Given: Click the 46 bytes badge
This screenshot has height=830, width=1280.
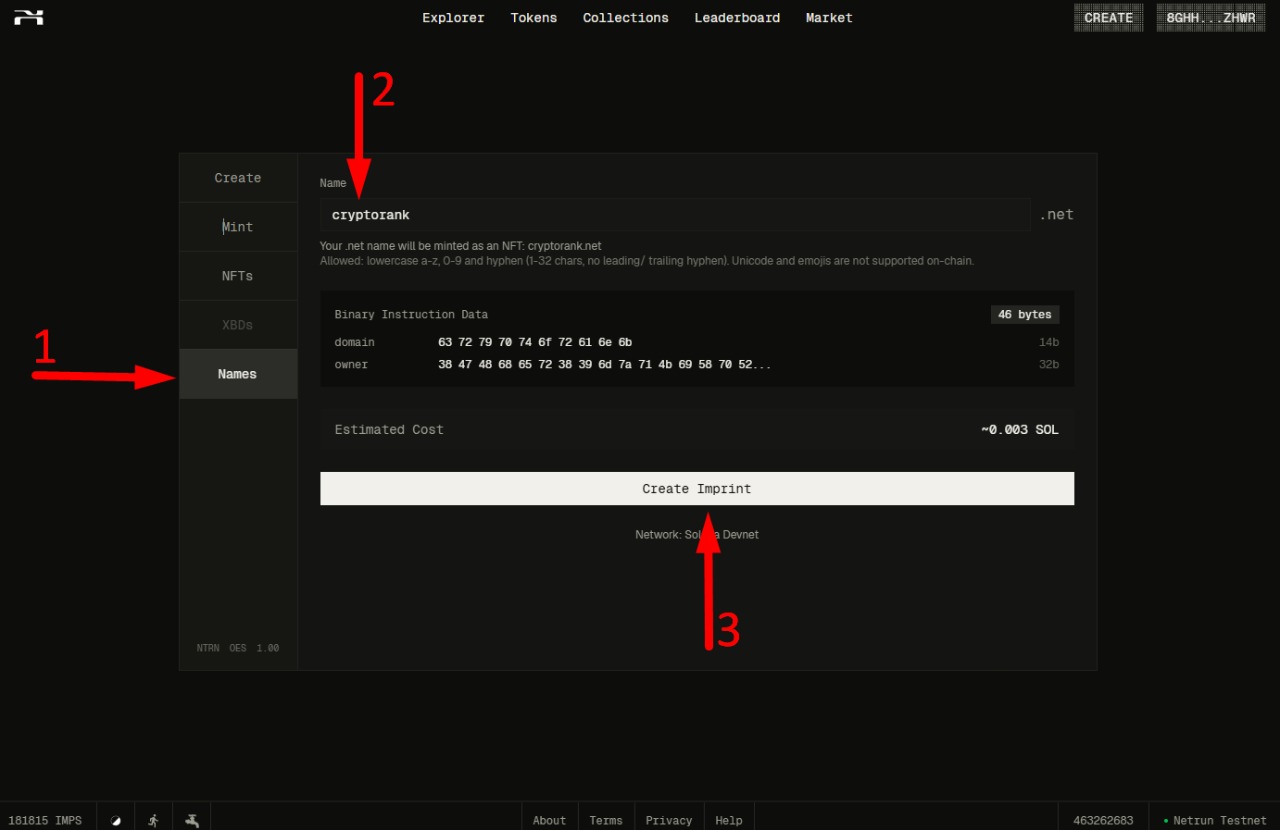Looking at the screenshot, I should click(1025, 314).
